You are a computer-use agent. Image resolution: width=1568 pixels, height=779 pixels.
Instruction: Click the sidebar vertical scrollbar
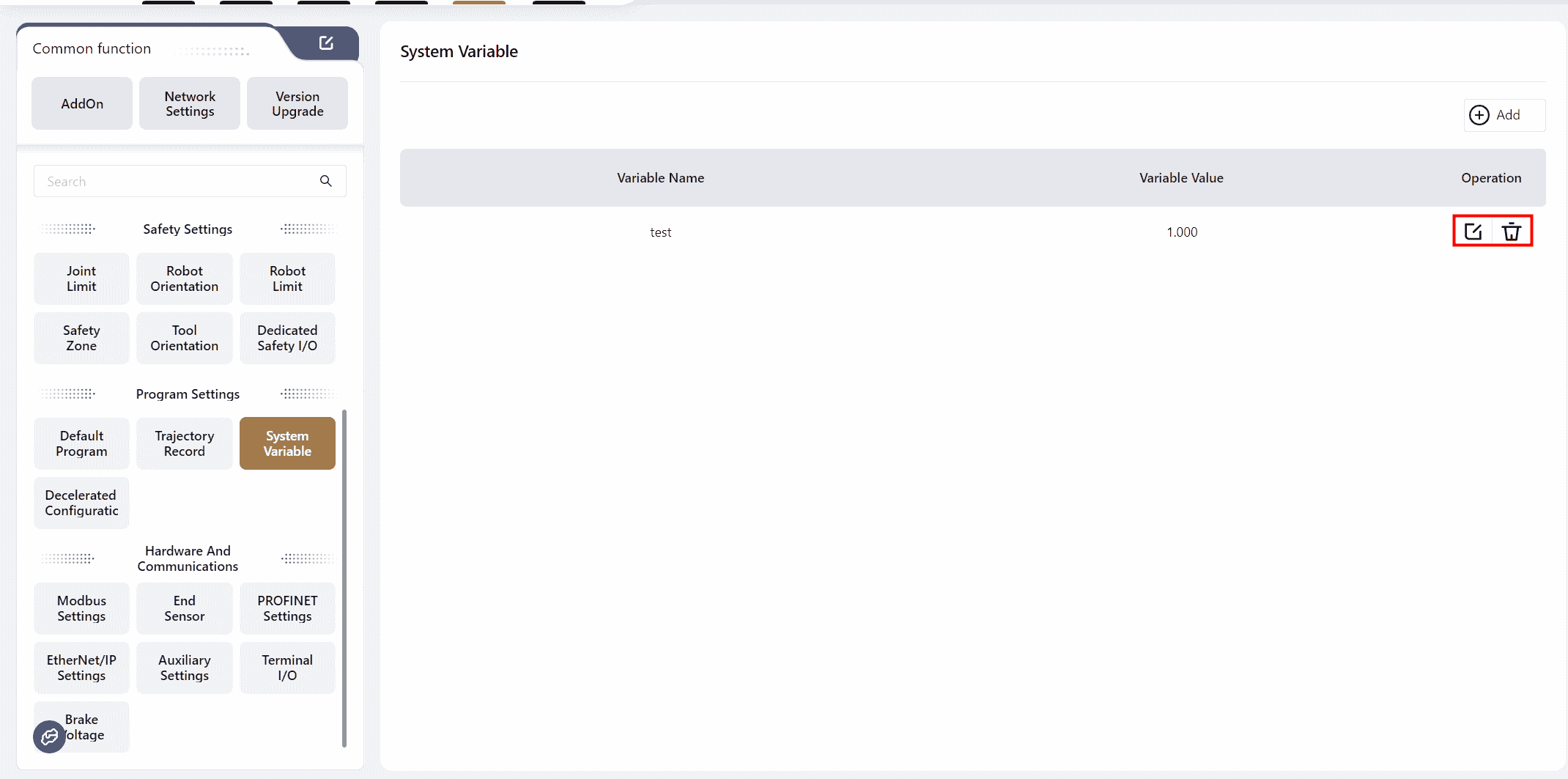tap(344, 579)
